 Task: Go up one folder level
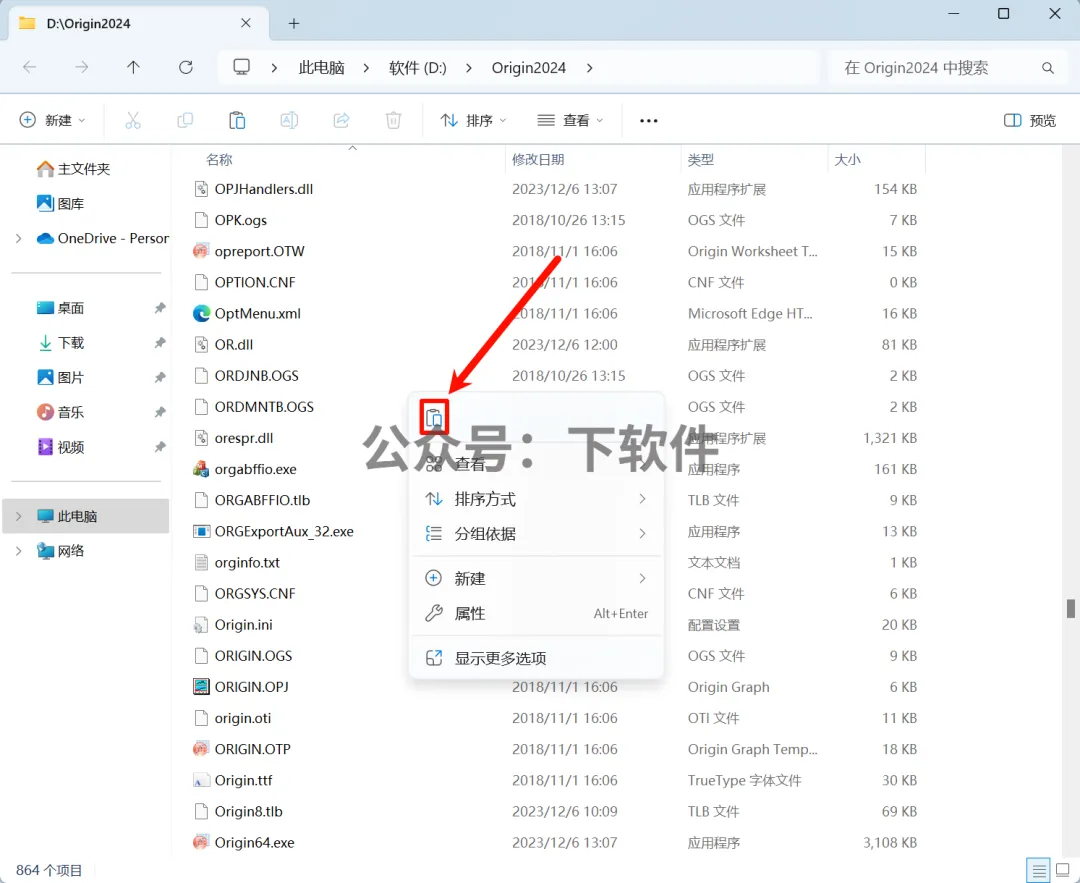point(134,67)
